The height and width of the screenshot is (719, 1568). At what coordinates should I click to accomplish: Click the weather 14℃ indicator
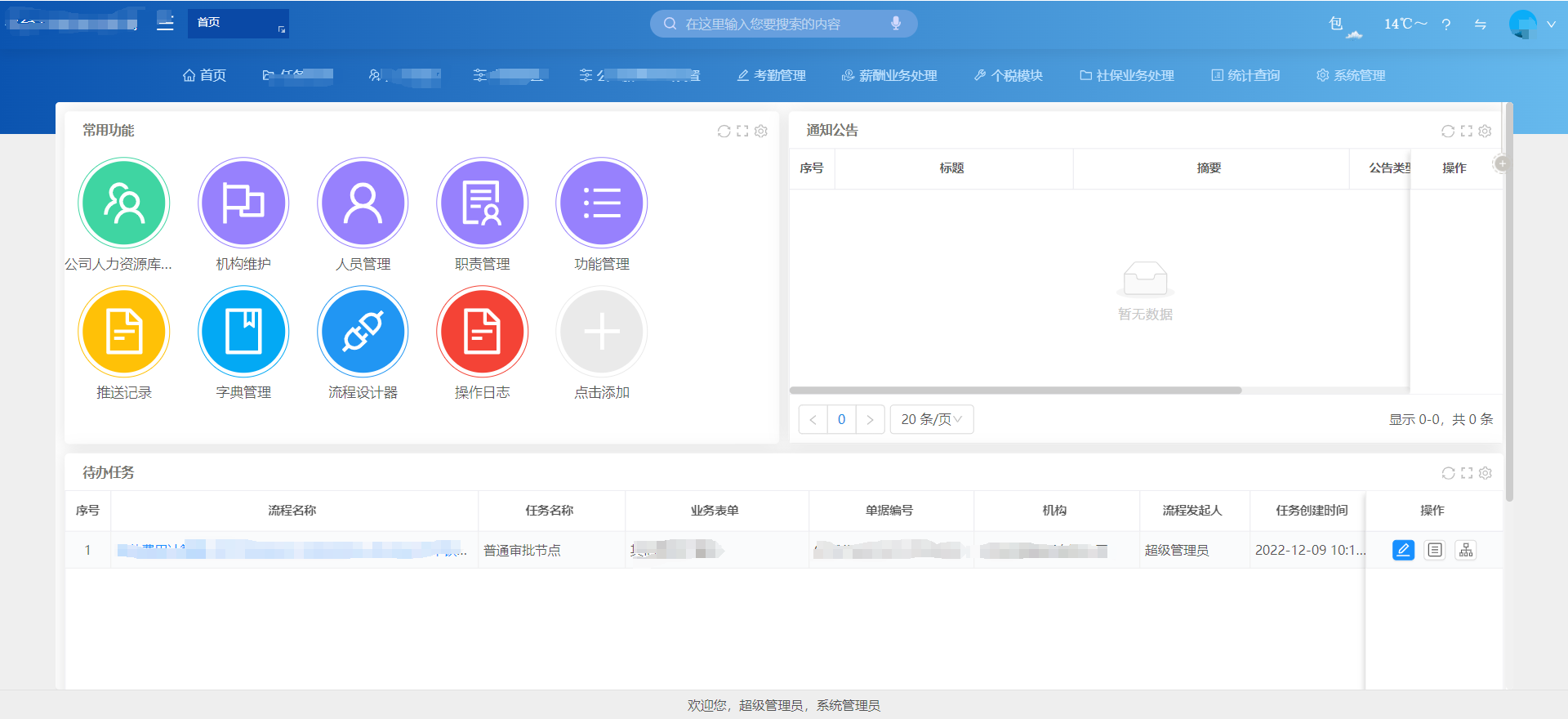tap(1405, 24)
